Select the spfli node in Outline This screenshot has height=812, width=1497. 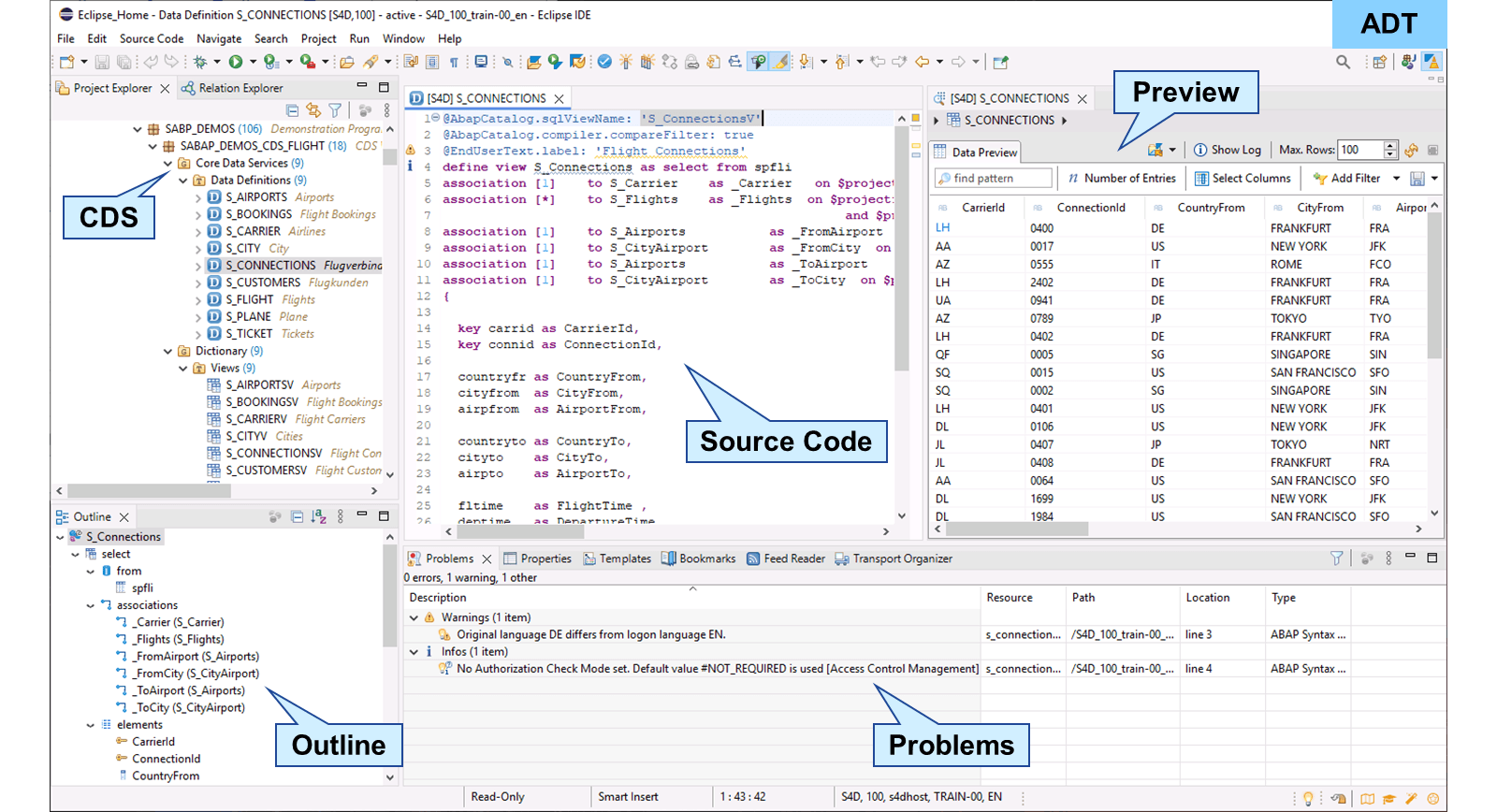click(142, 588)
